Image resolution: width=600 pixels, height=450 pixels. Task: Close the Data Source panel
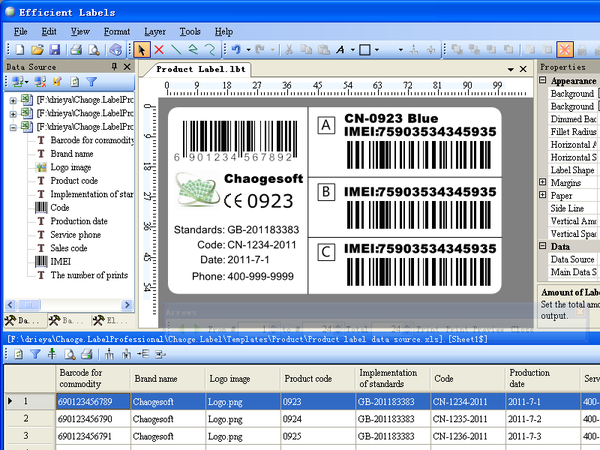[127, 67]
